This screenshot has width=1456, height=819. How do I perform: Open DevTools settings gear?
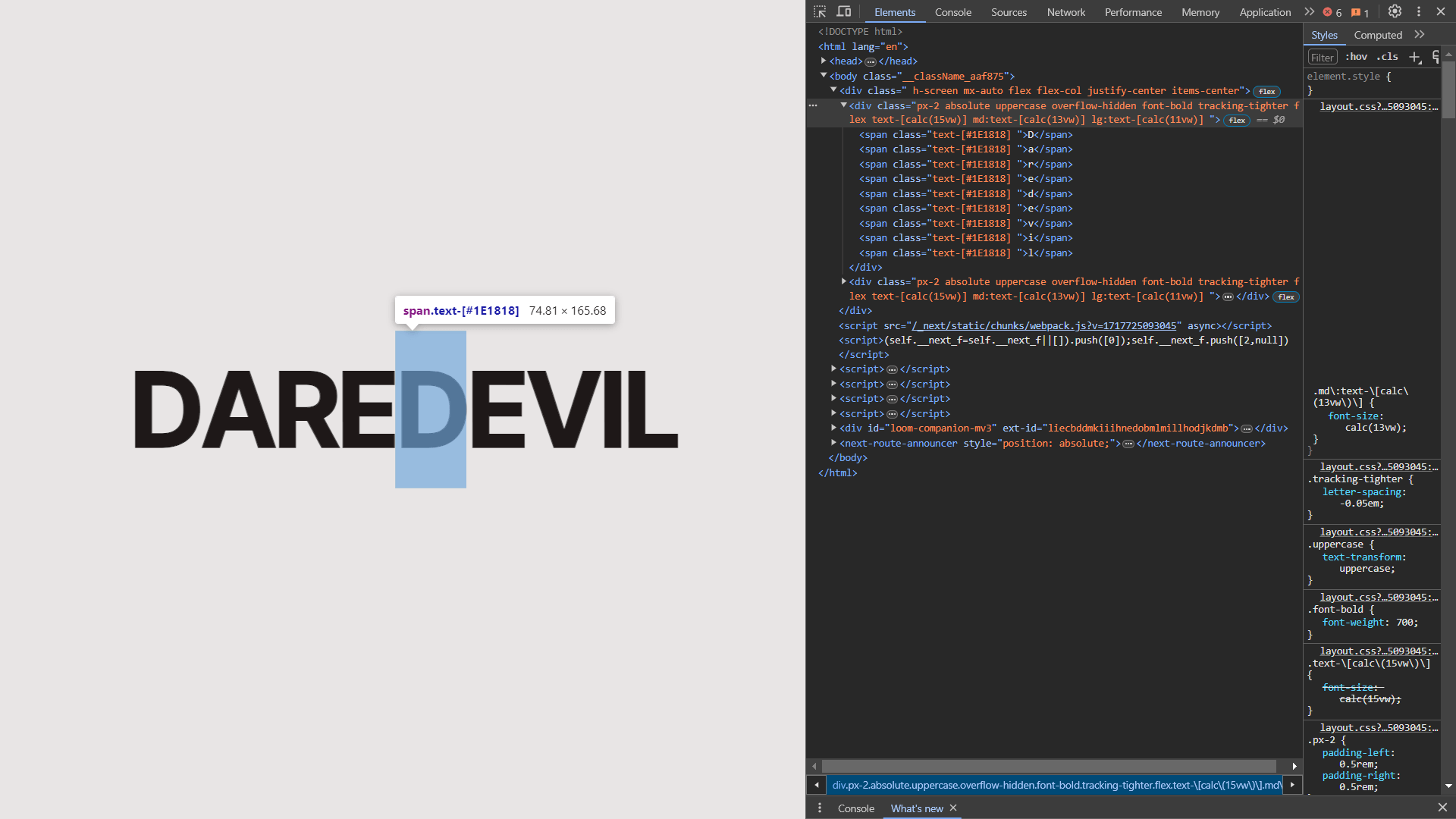(1395, 11)
